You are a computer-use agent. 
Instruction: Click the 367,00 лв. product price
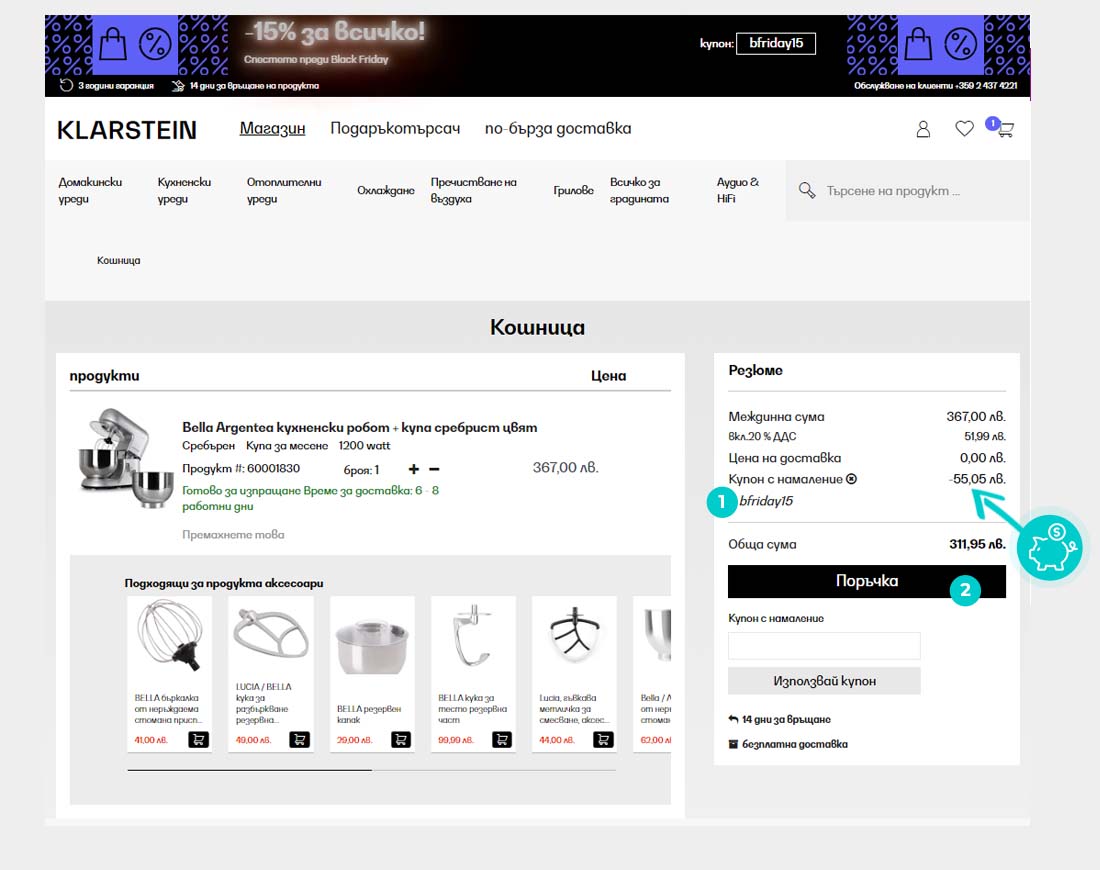tap(565, 468)
